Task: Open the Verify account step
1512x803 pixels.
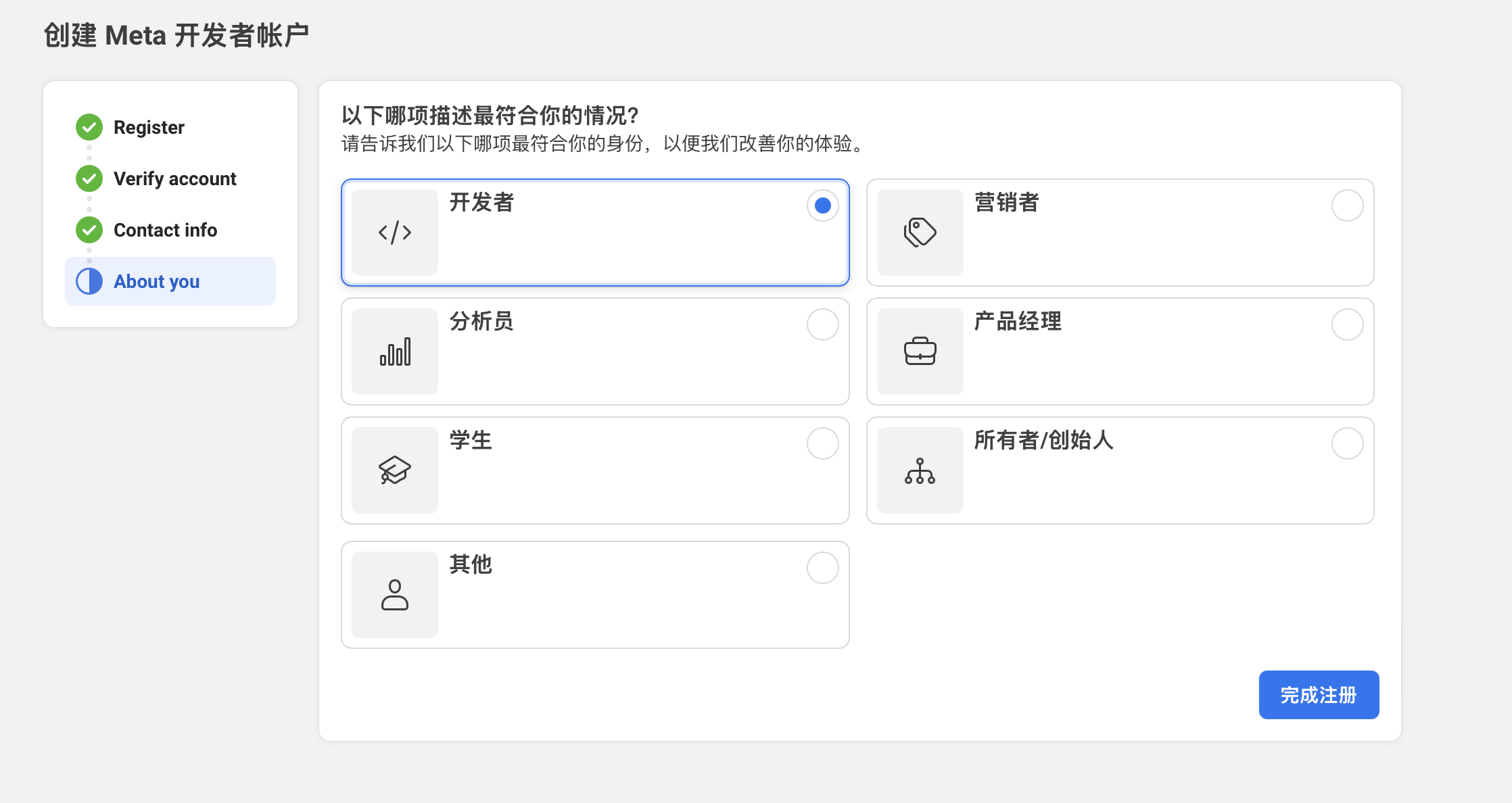Action: [x=174, y=178]
